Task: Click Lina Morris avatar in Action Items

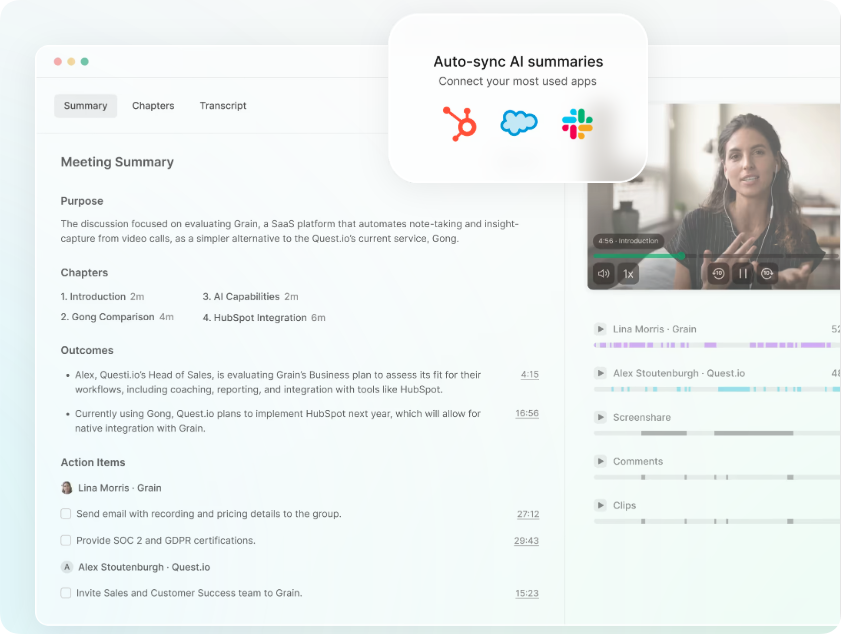Action: (67, 488)
